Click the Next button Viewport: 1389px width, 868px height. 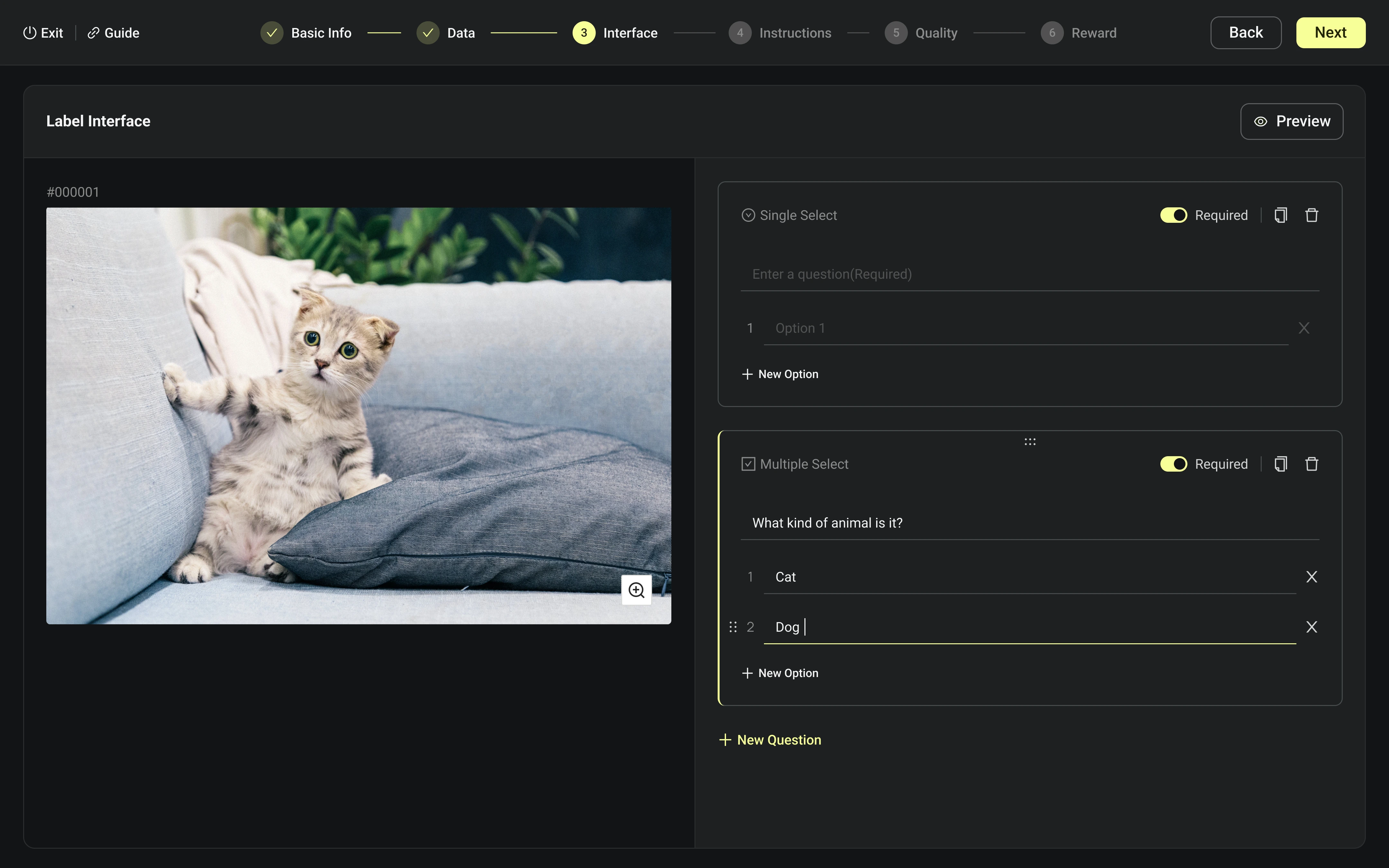[1330, 33]
